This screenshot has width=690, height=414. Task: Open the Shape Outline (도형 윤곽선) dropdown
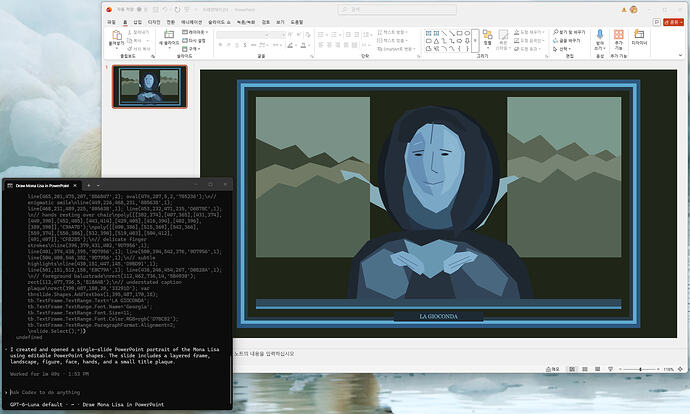click(x=529, y=40)
